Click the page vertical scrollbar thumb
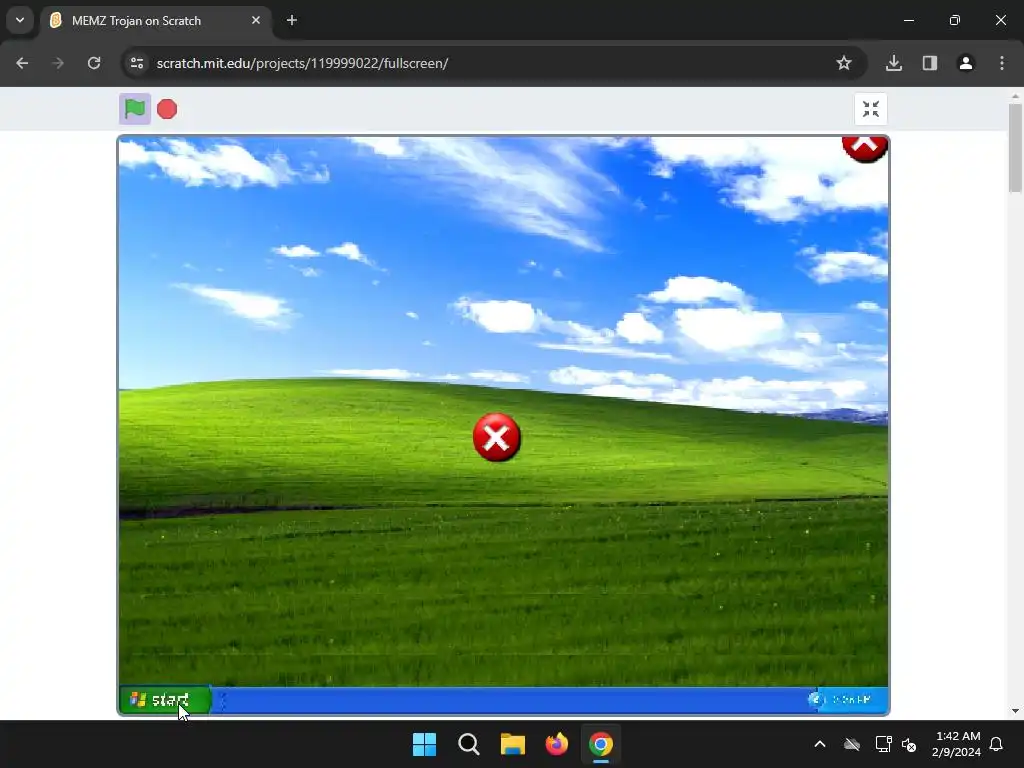The height and width of the screenshot is (768, 1024). pyautogui.click(x=1015, y=148)
